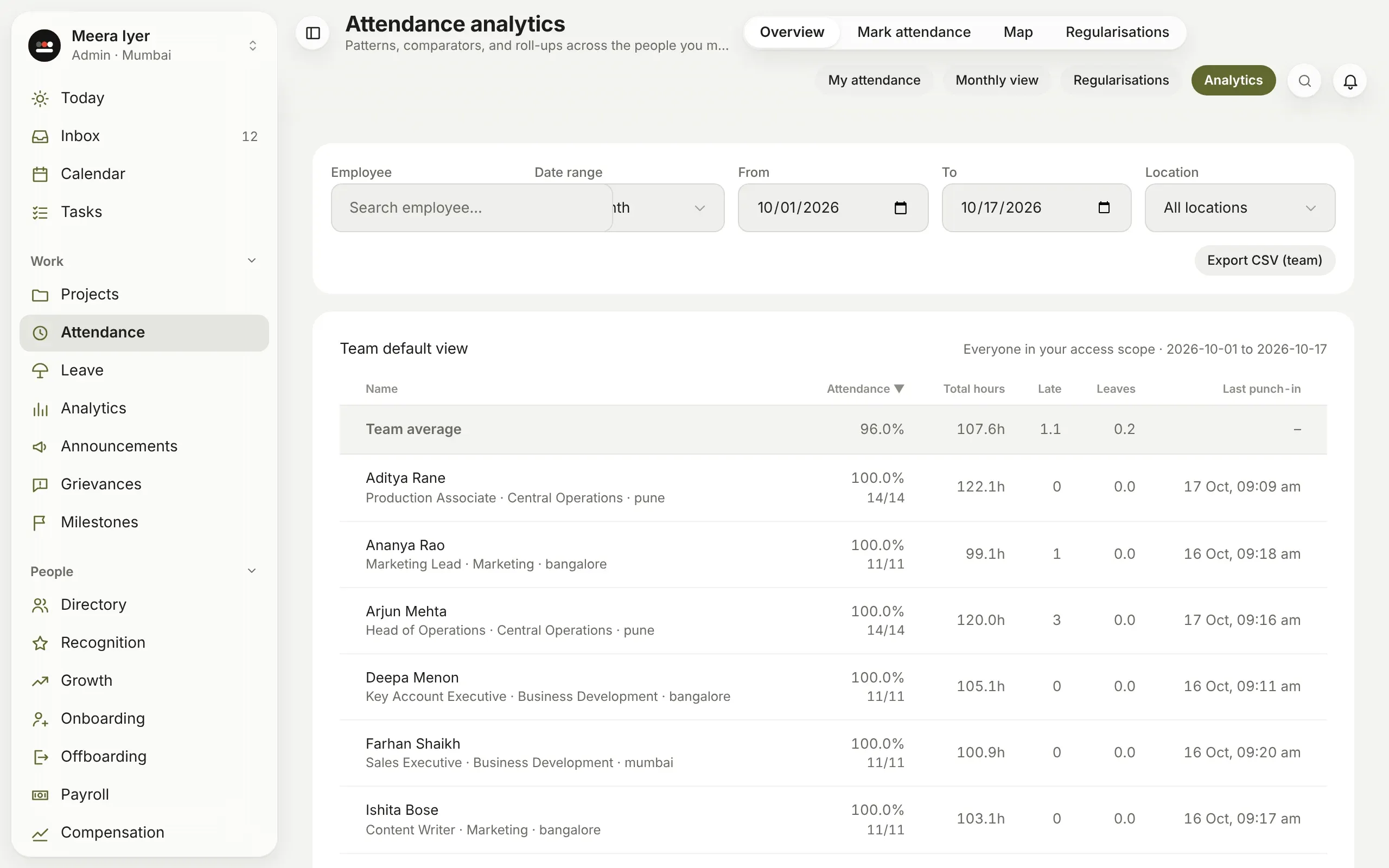1389x868 pixels.
Task: Click the Calendar icon in sidebar
Action: coord(40,174)
